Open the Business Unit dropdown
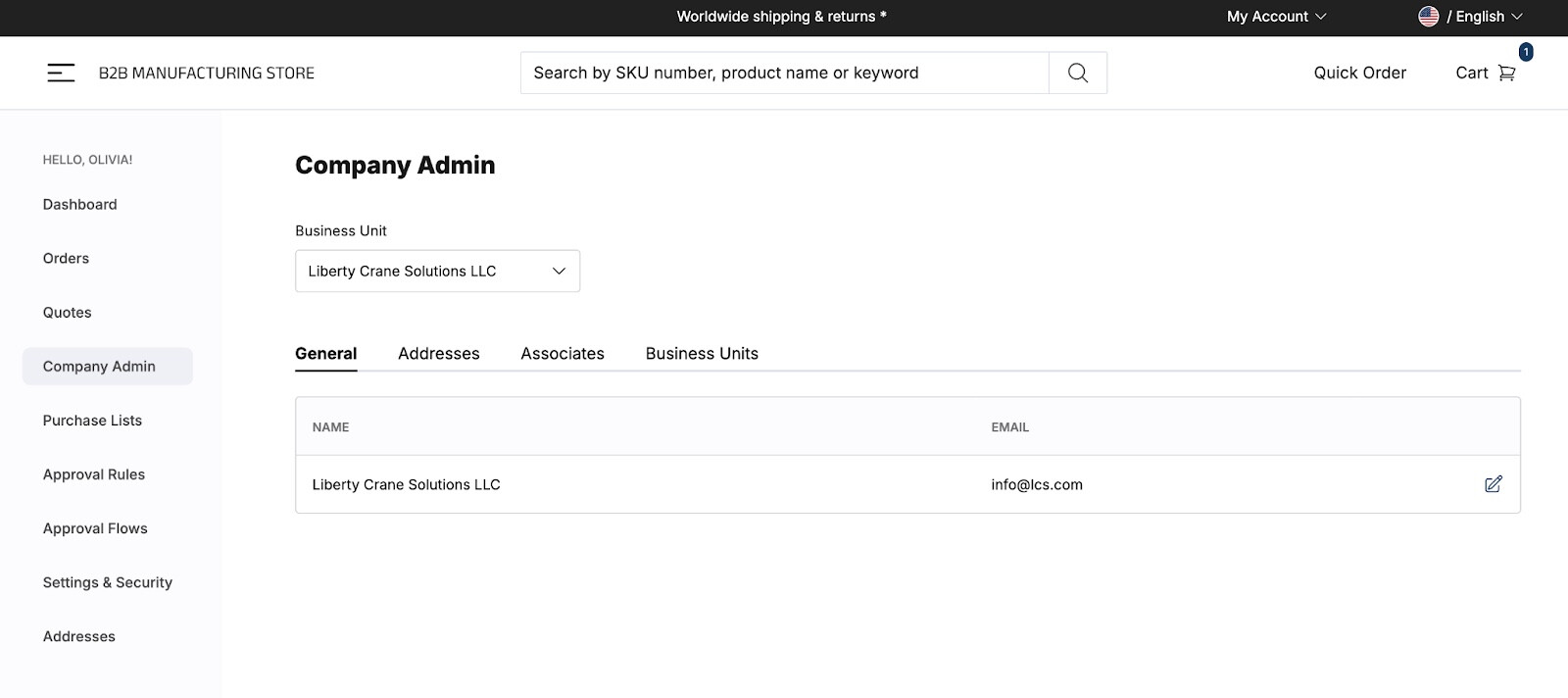 437,271
